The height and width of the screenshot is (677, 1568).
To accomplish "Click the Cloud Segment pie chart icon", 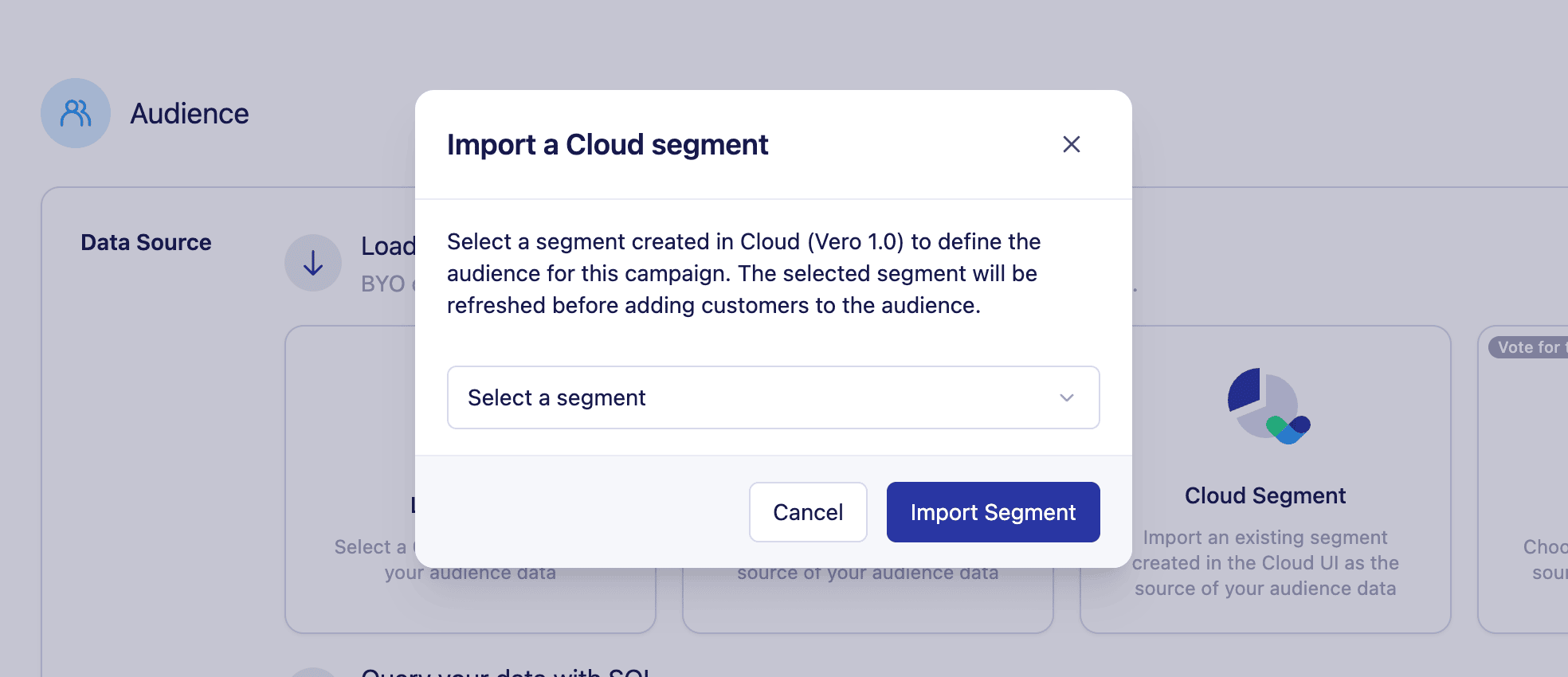I will [1268, 405].
